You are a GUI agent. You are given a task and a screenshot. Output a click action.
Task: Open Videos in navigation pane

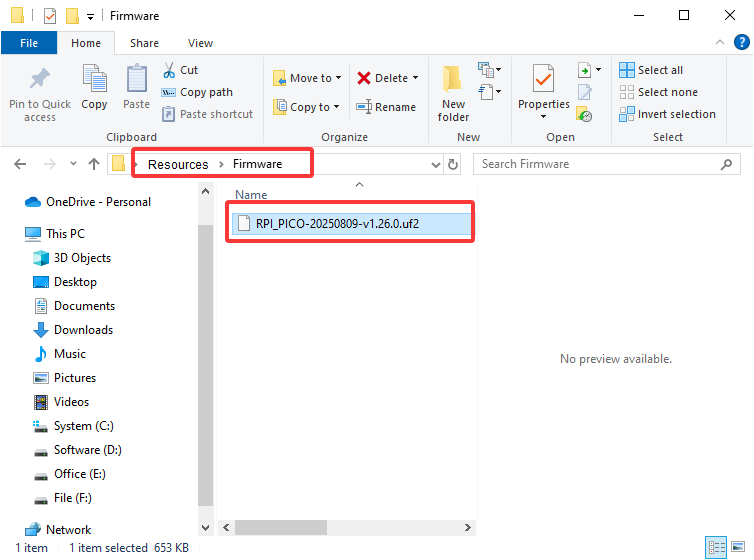coord(61,402)
